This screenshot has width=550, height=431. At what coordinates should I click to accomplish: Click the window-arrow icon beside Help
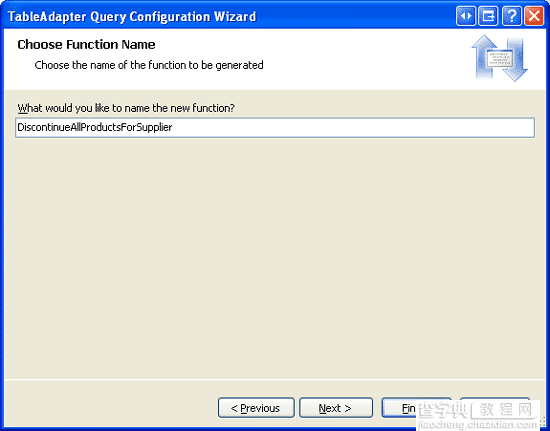click(488, 16)
